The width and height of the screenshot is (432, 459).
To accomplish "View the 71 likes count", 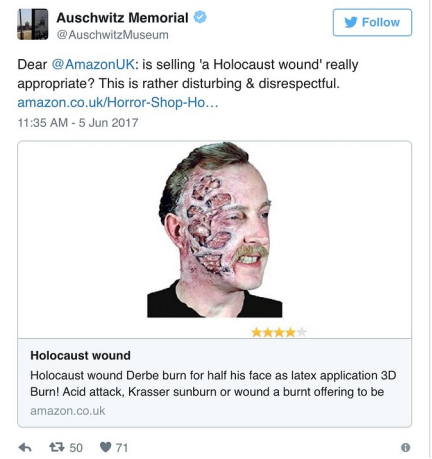I will click(x=122, y=448).
